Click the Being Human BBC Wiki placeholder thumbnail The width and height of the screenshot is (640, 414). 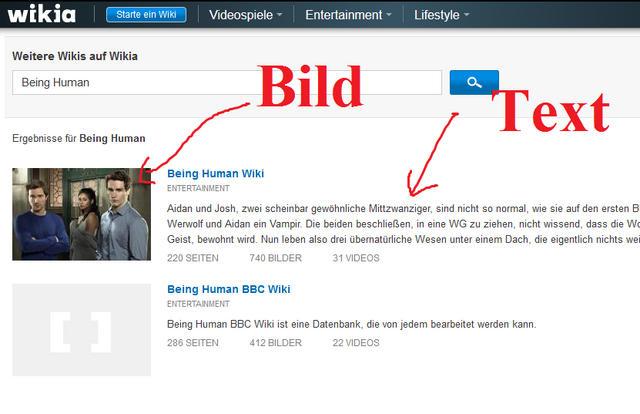(x=81, y=330)
